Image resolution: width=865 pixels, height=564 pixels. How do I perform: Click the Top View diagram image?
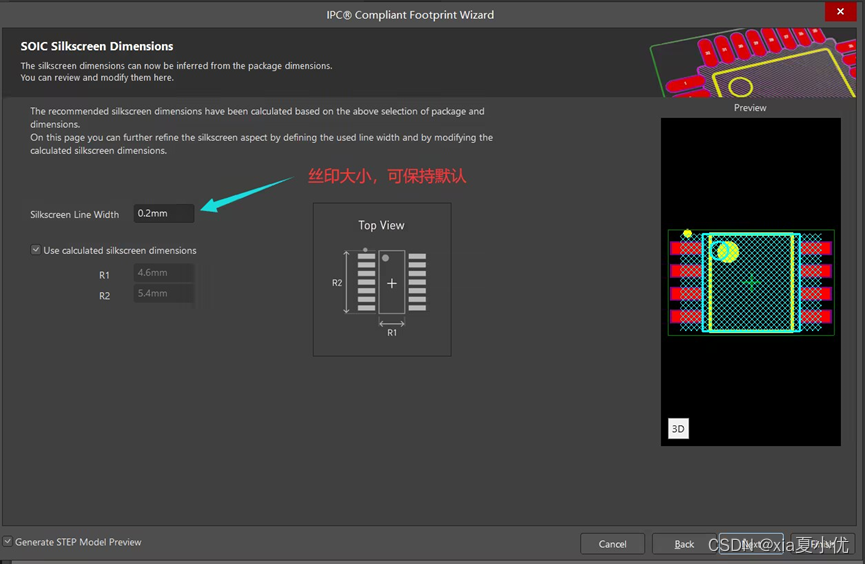pyautogui.click(x=382, y=279)
